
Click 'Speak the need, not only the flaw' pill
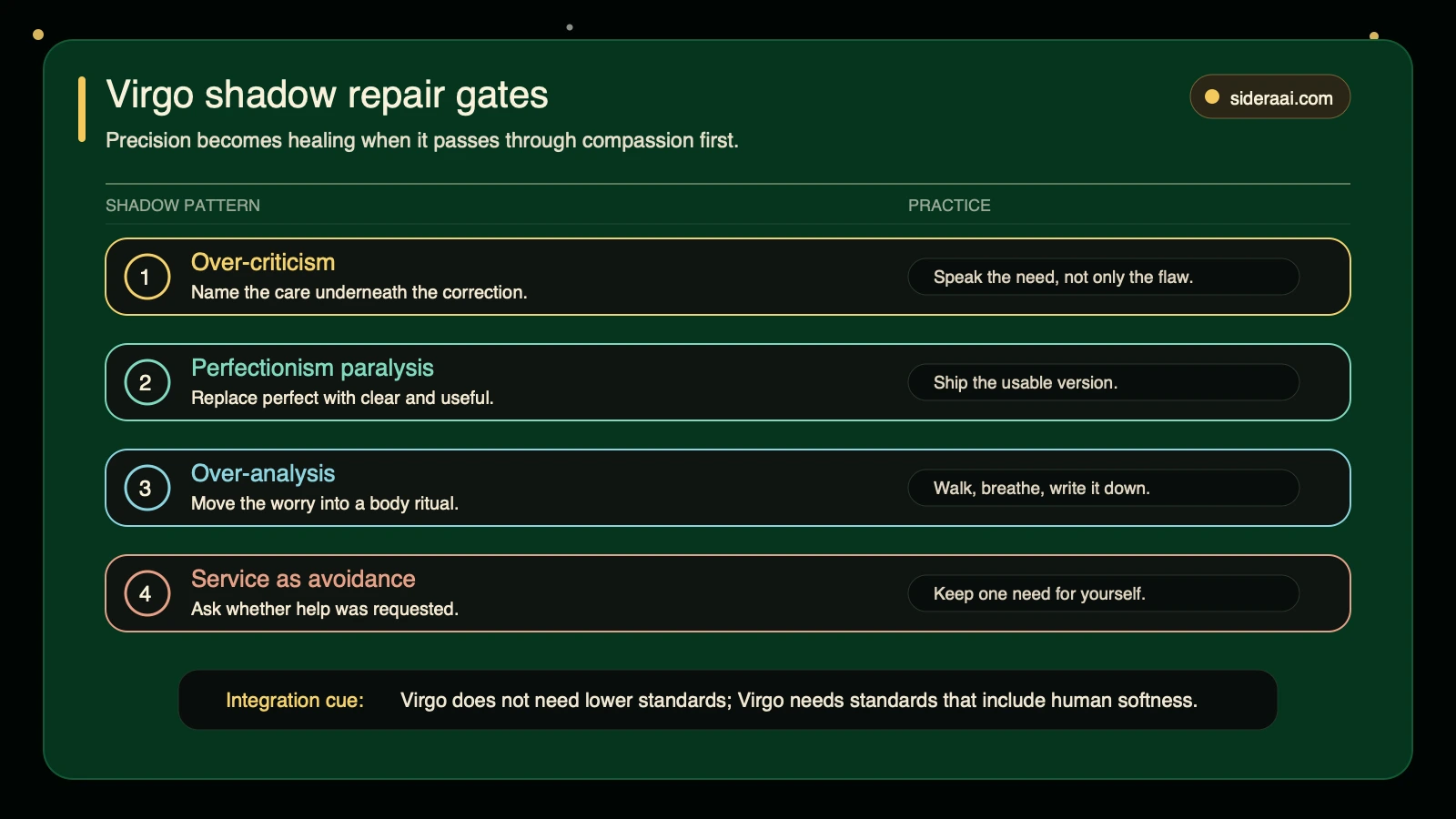tap(1103, 277)
